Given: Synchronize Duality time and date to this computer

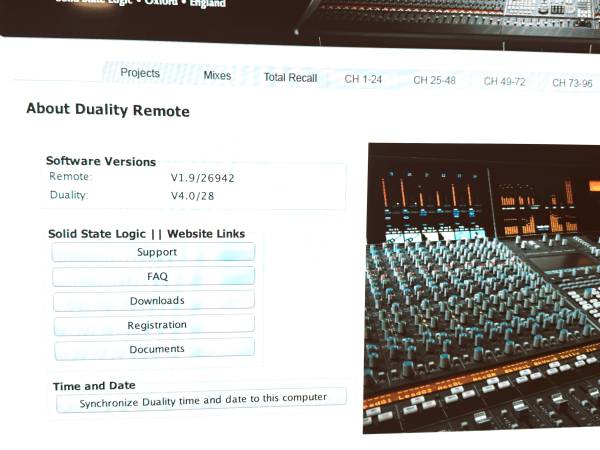Looking at the screenshot, I should [x=202, y=400].
